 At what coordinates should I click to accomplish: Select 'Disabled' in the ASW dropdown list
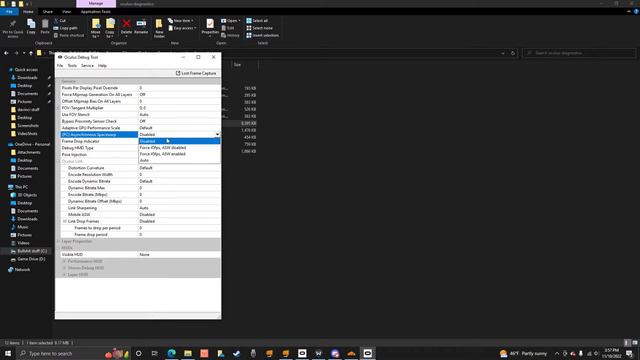(x=179, y=141)
